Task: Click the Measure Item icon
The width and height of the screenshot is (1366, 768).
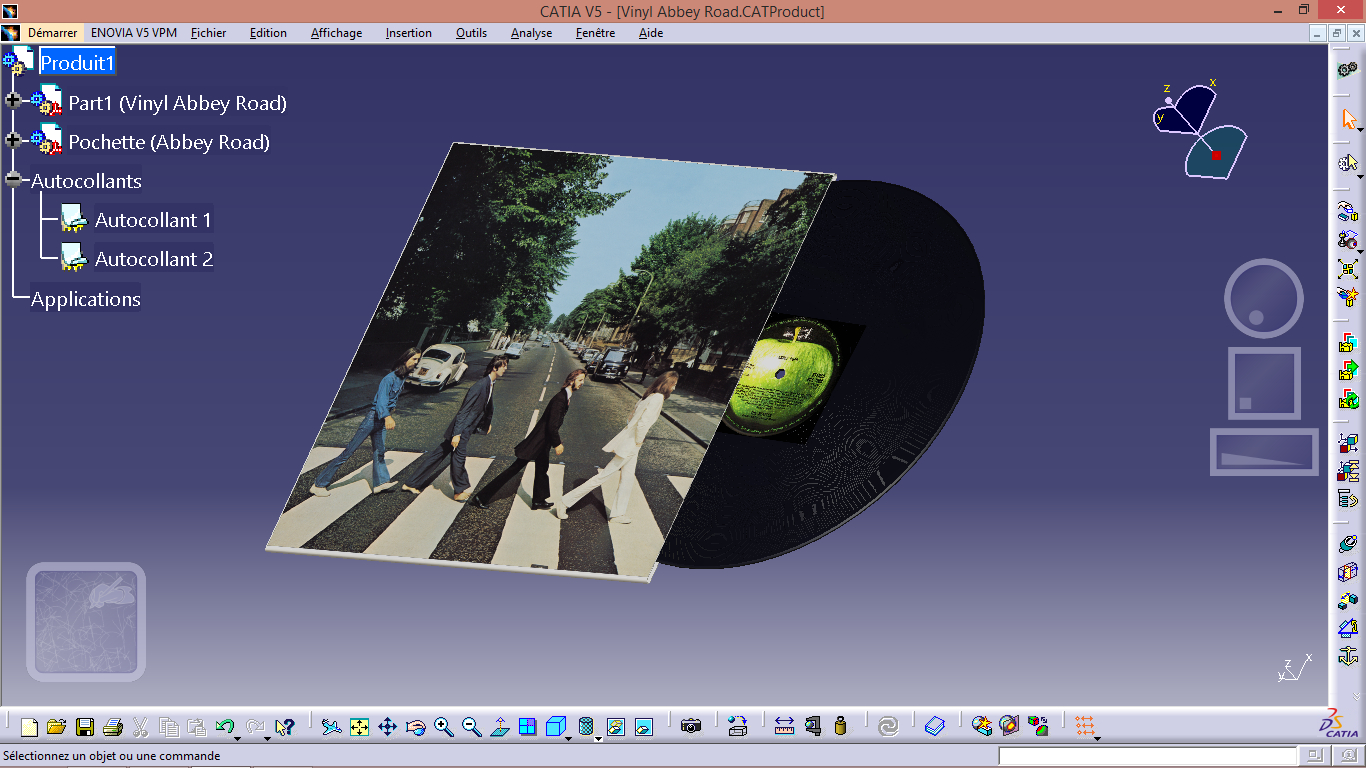Action: (812, 727)
